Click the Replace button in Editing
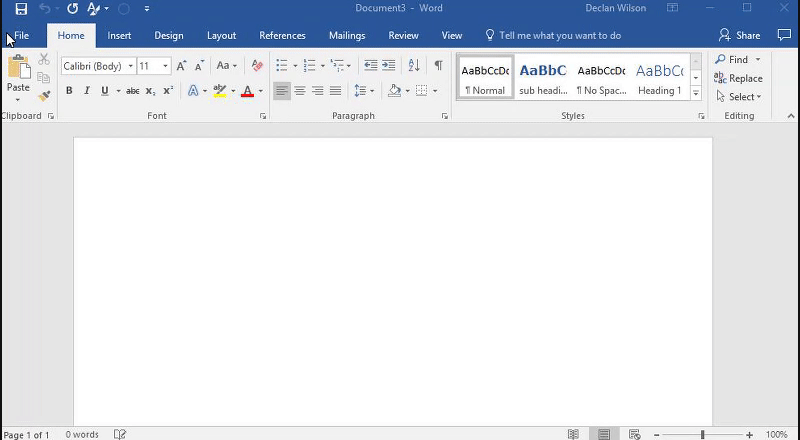800x440 pixels. click(739, 78)
